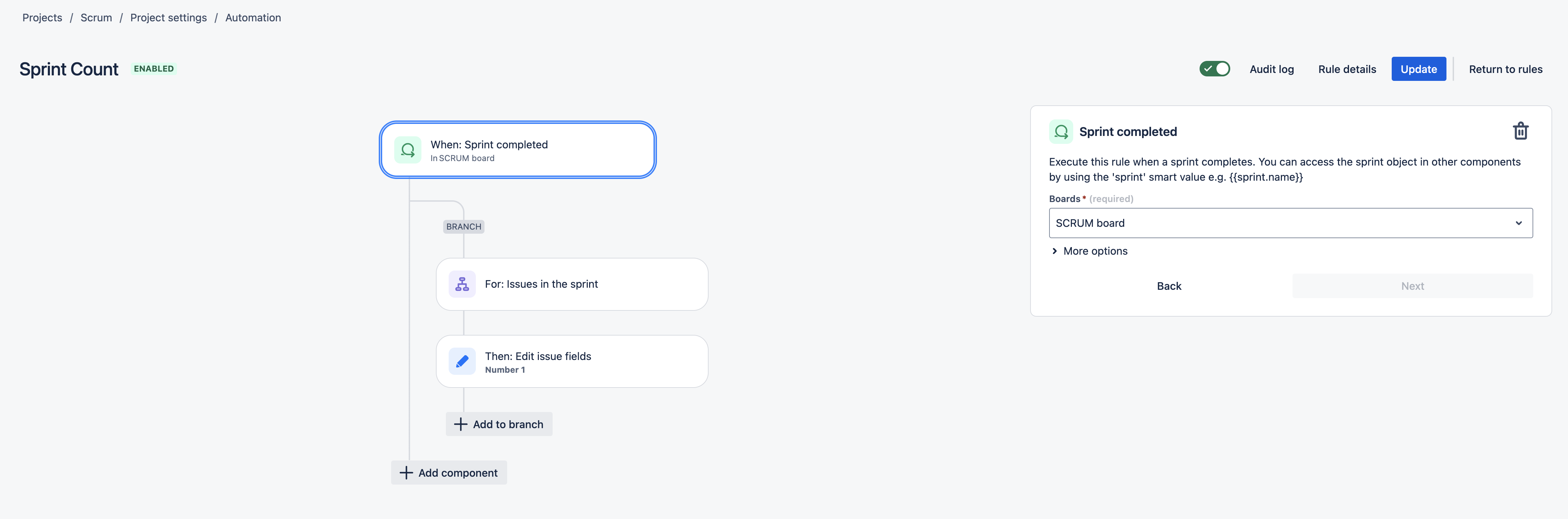Delete the Sprint completed component via trash icon
This screenshot has height=519, width=1568.
click(x=1520, y=131)
